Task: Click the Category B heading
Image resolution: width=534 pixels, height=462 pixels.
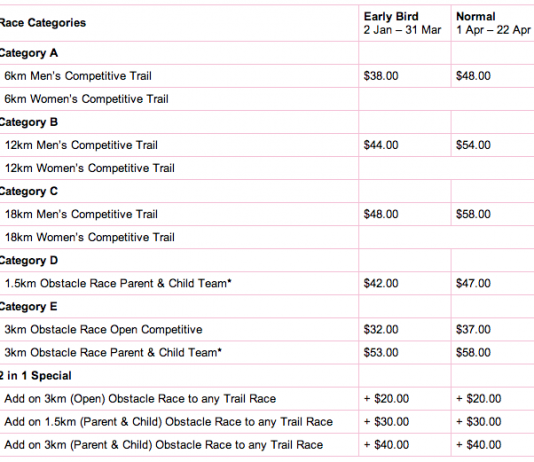Action: (x=29, y=122)
